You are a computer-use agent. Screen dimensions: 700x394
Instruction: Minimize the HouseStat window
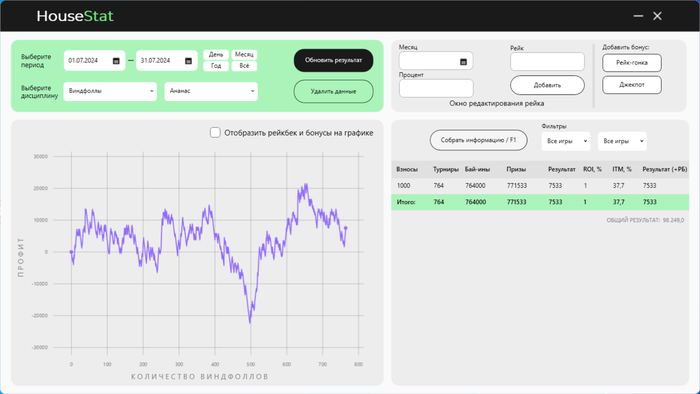[638, 16]
